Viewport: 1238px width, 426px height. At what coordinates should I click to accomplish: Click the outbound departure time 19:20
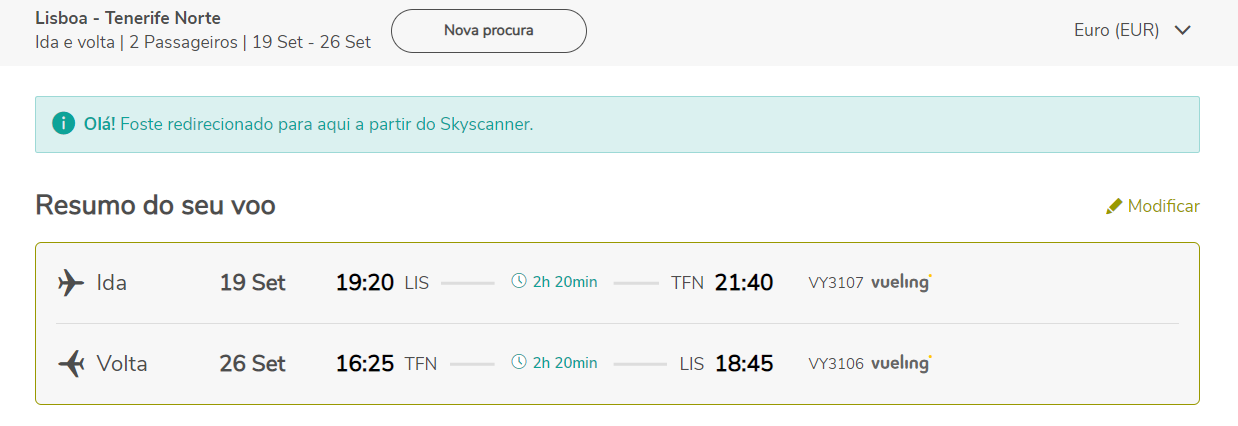click(x=364, y=283)
